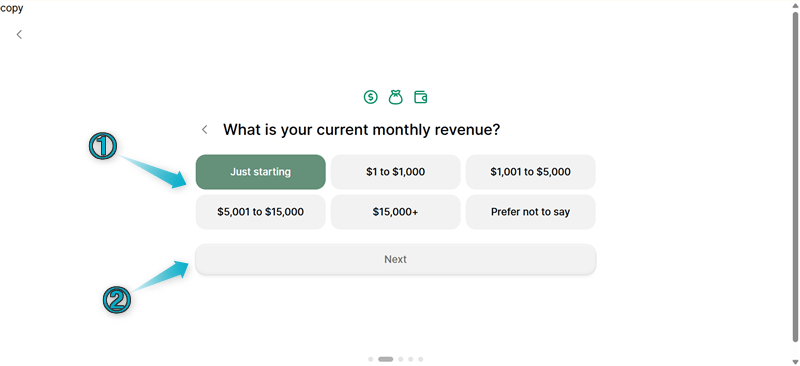Click the first step pagination dot
The height and width of the screenshot is (366, 800).
pyautogui.click(x=371, y=359)
